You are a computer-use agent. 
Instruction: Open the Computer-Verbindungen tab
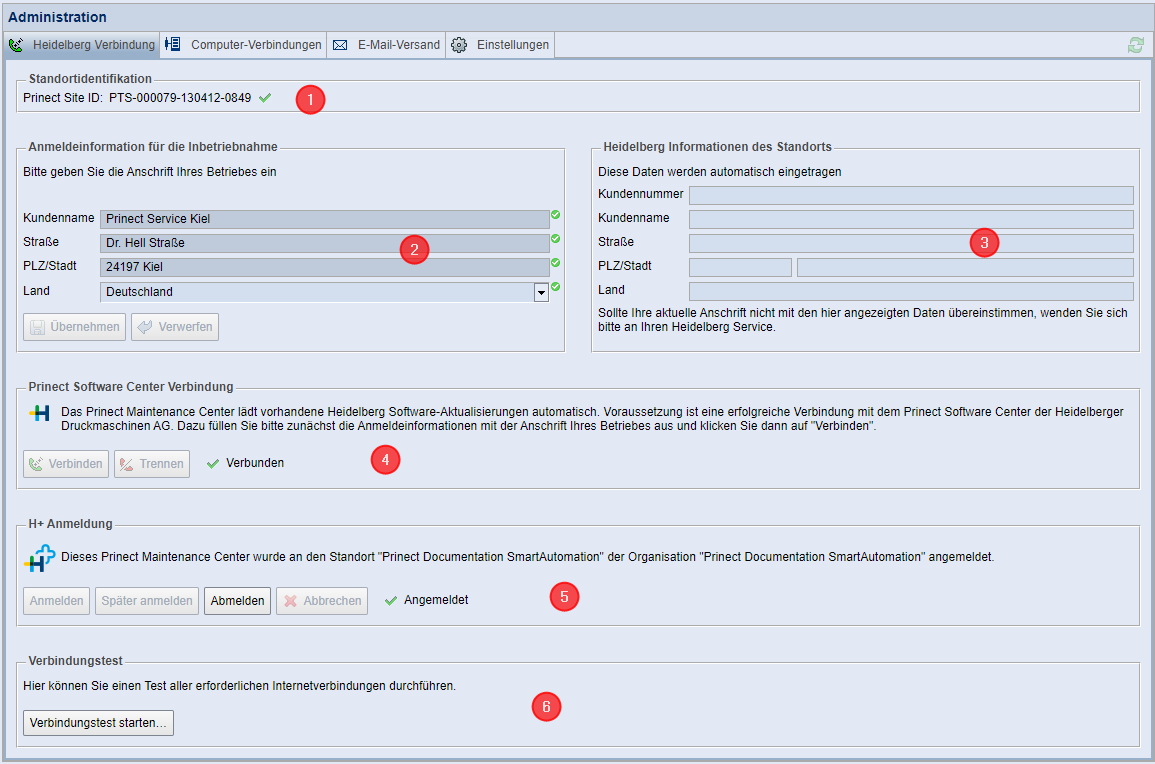pyautogui.click(x=243, y=45)
